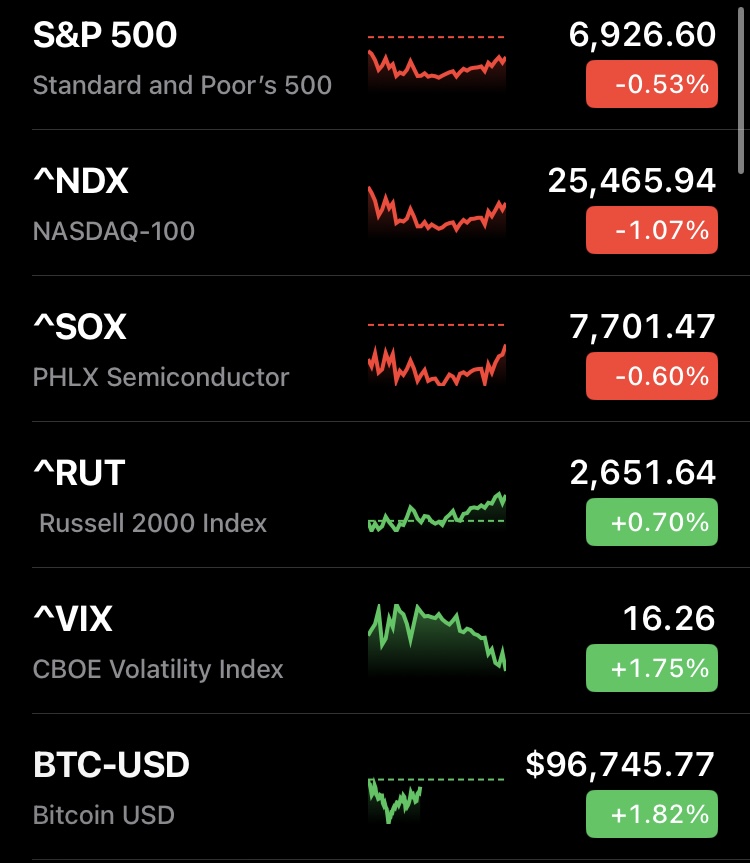This screenshot has width=750, height=863.
Task: Click the ^RUT +0.70% green badge
Action: click(651, 522)
